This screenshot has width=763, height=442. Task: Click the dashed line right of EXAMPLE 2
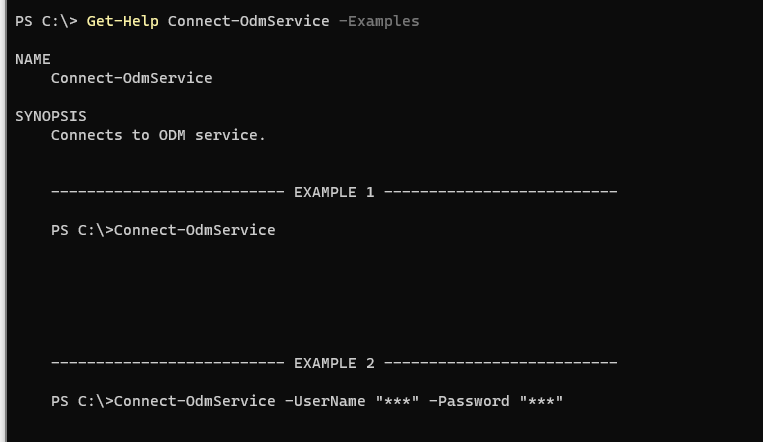[500, 363]
